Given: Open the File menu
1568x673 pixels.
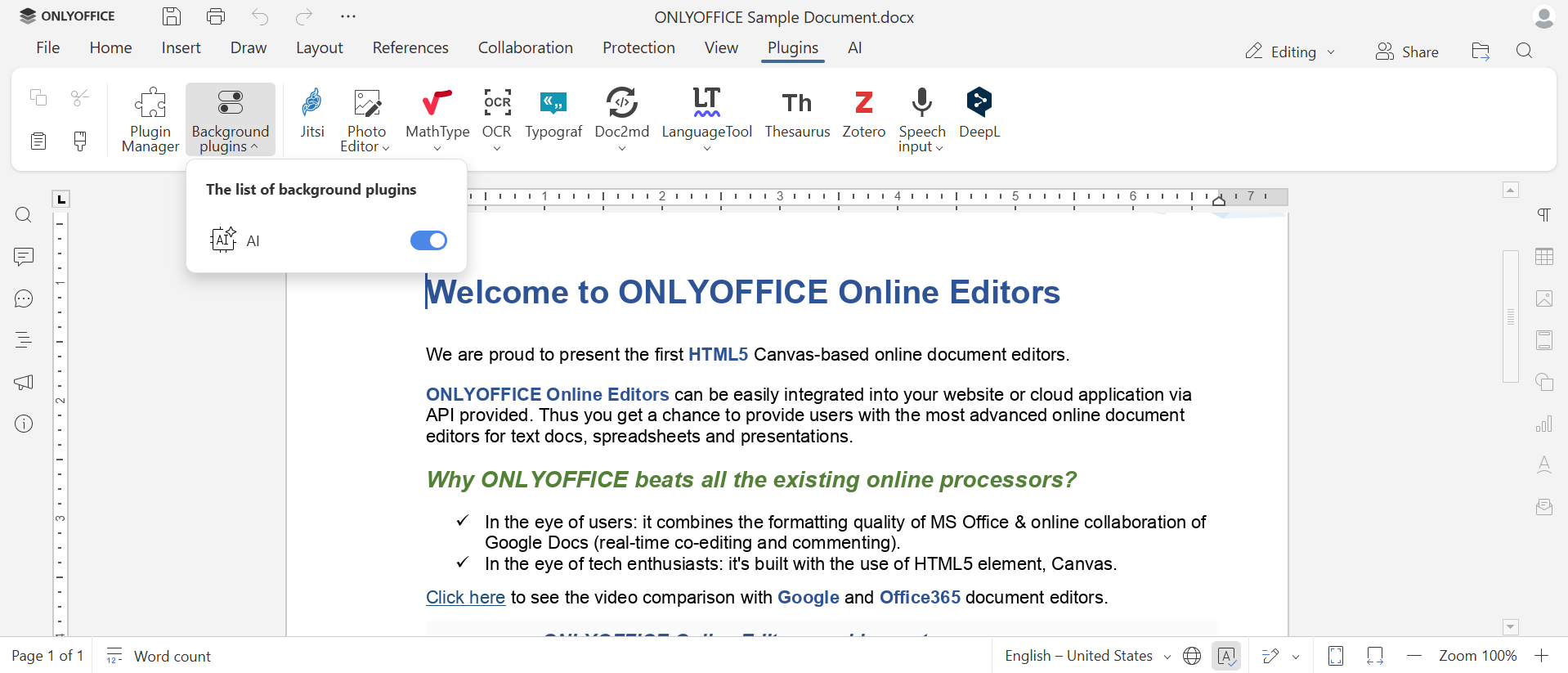Looking at the screenshot, I should [48, 47].
